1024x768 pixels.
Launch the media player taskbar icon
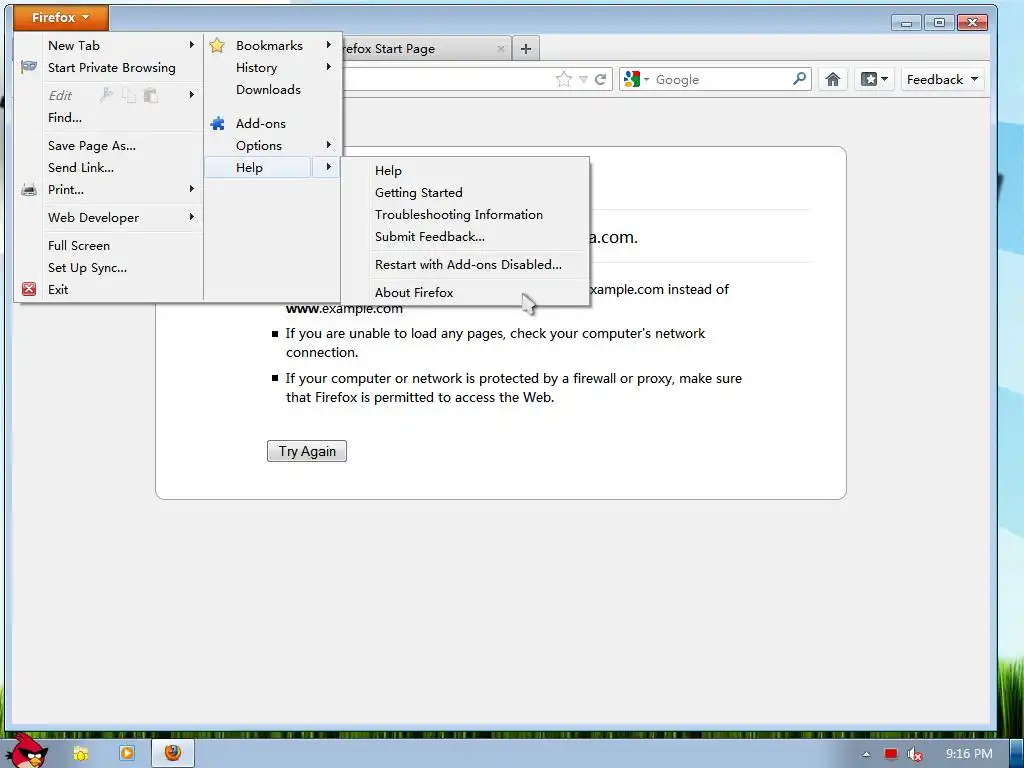(x=127, y=753)
